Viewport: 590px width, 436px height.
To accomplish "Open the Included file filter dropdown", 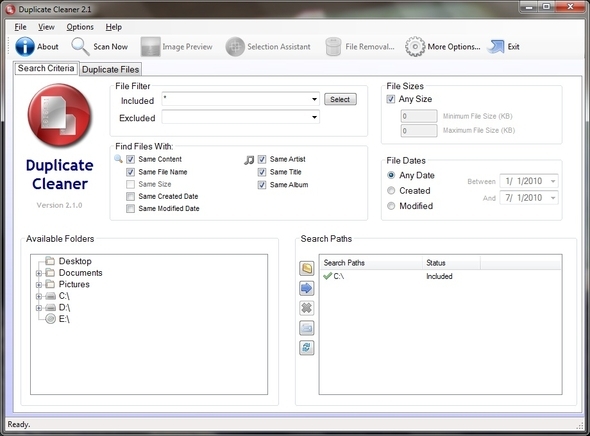I will tap(314, 99).
